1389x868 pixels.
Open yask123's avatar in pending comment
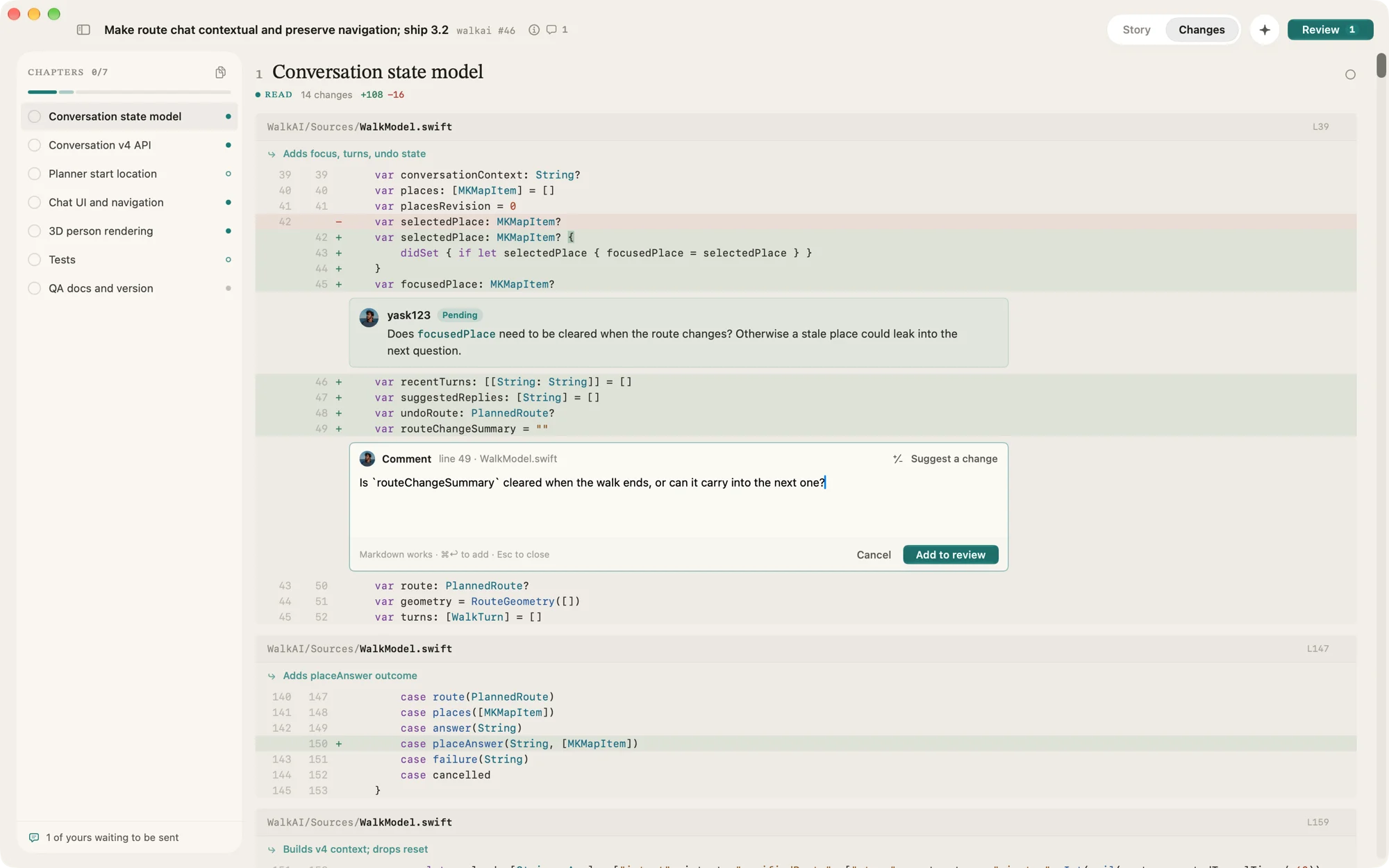[x=369, y=317]
